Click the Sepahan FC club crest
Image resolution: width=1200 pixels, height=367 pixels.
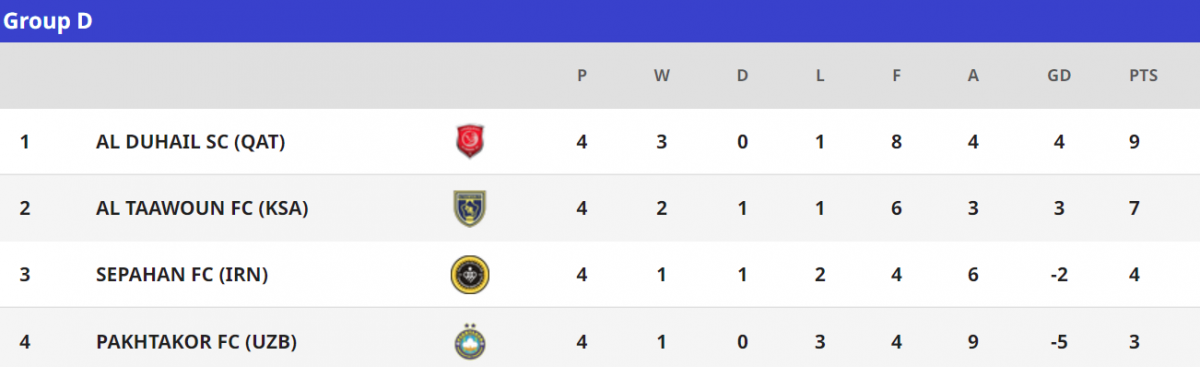click(470, 274)
